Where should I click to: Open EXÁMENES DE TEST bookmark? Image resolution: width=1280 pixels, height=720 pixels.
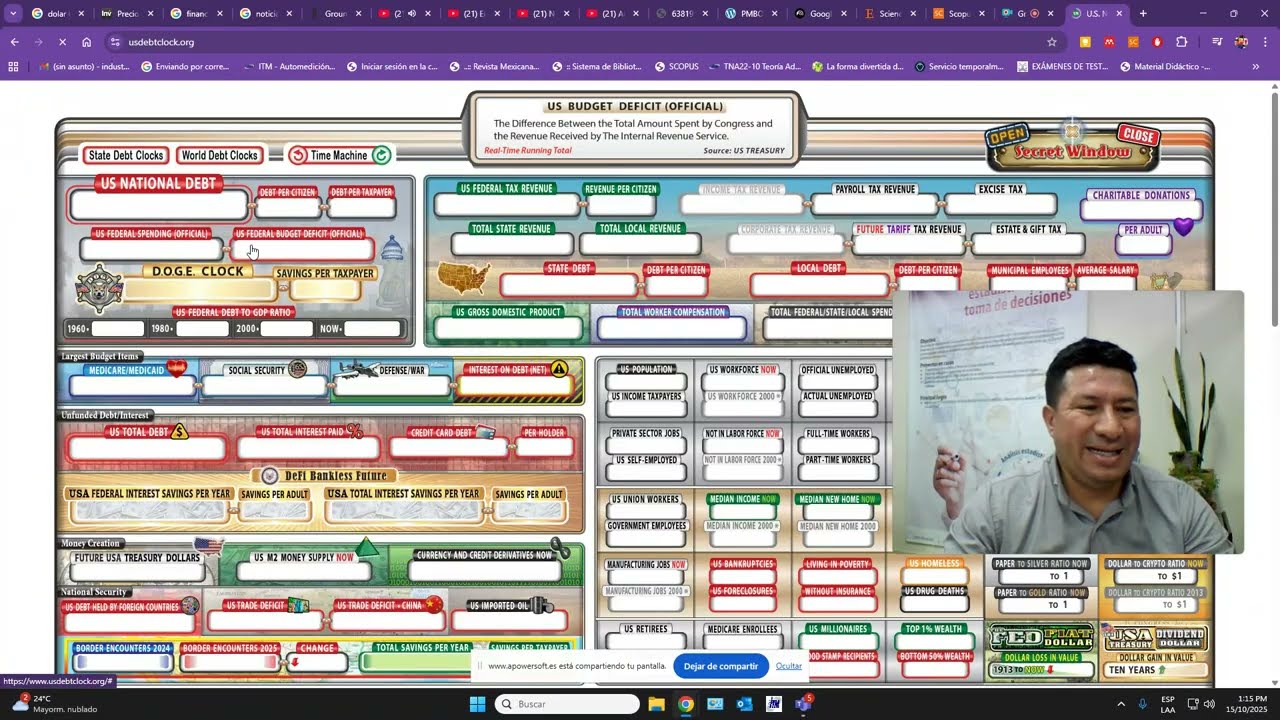(x=1062, y=67)
